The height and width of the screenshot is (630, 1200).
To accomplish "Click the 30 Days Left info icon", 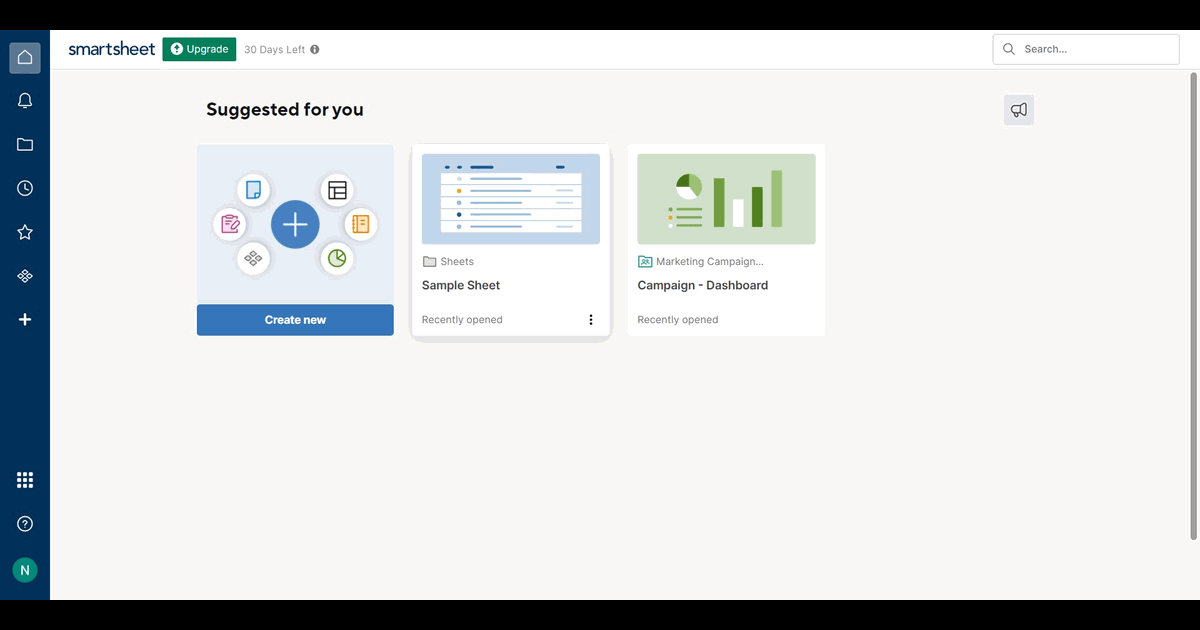I will pyautogui.click(x=315, y=49).
